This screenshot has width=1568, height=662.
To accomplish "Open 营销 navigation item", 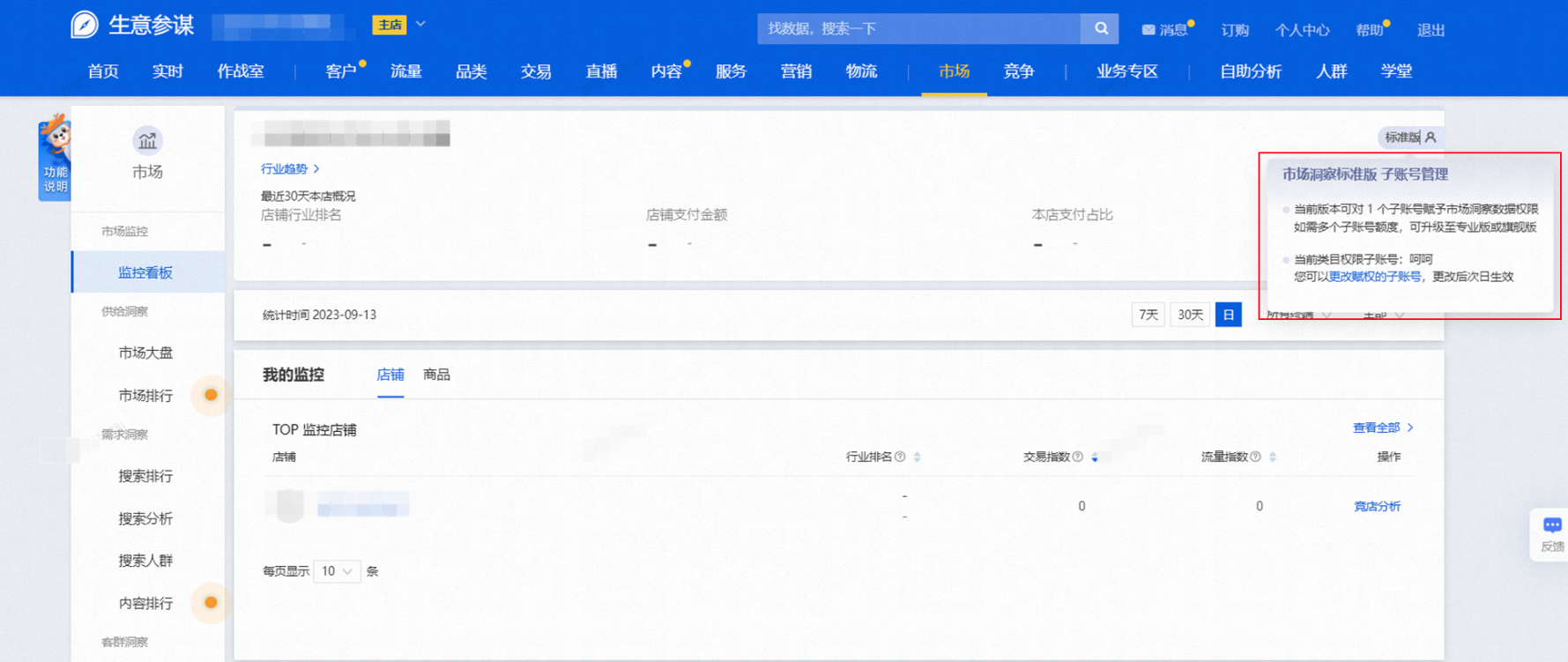I will point(796,71).
